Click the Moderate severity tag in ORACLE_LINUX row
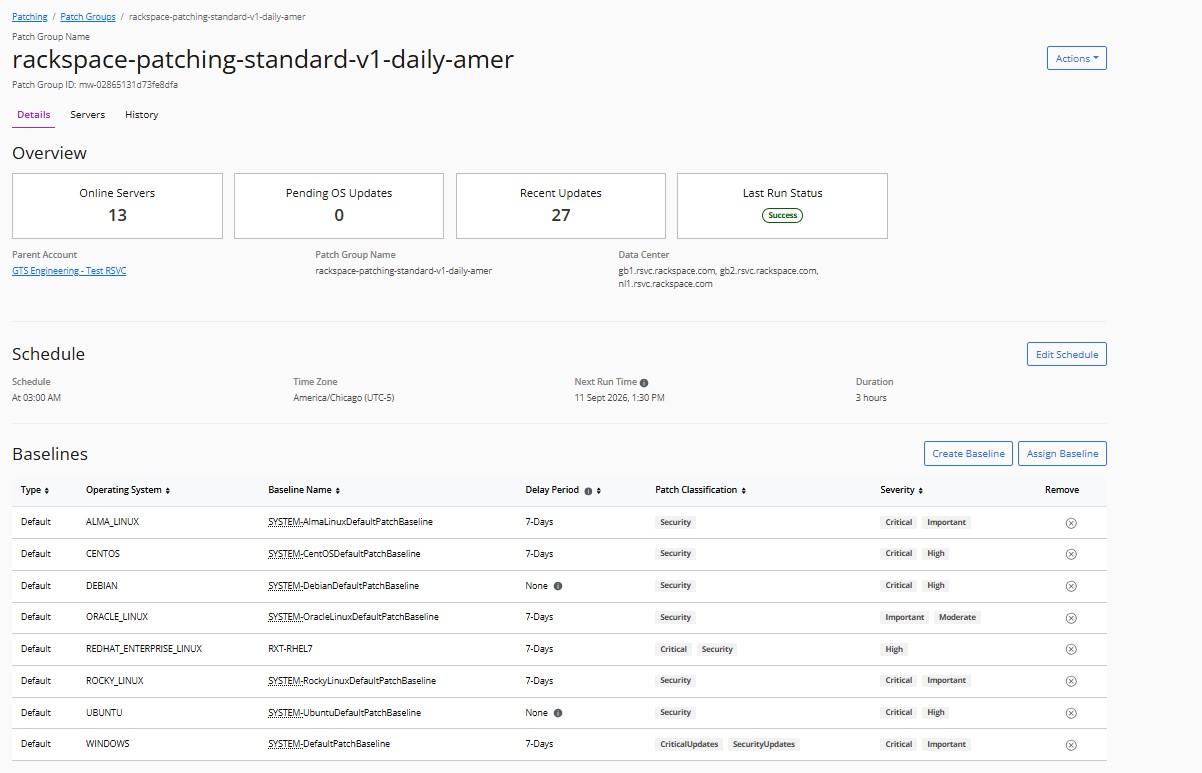This screenshot has width=1202, height=773. (957, 618)
